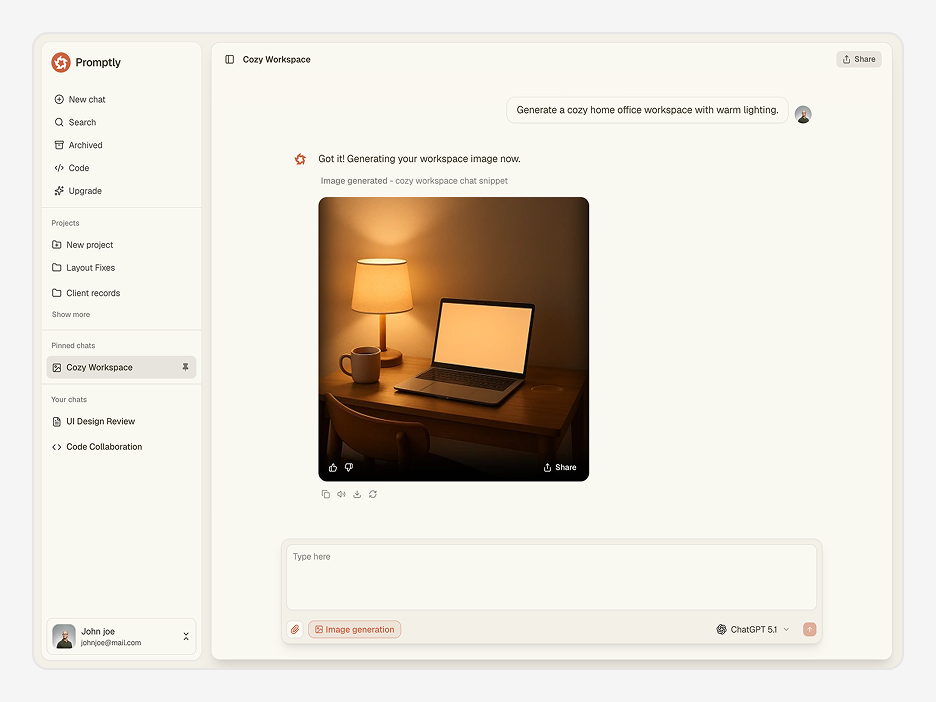936x702 pixels.
Task: Open the Code section
Action: (72, 168)
